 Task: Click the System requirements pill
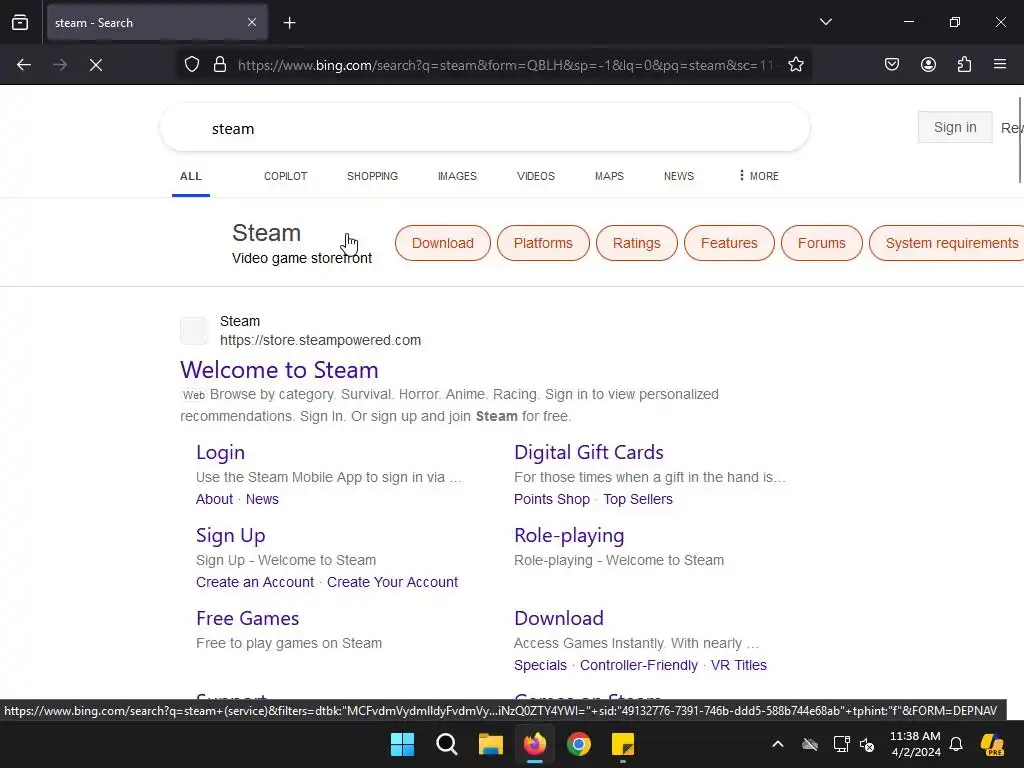947,243
